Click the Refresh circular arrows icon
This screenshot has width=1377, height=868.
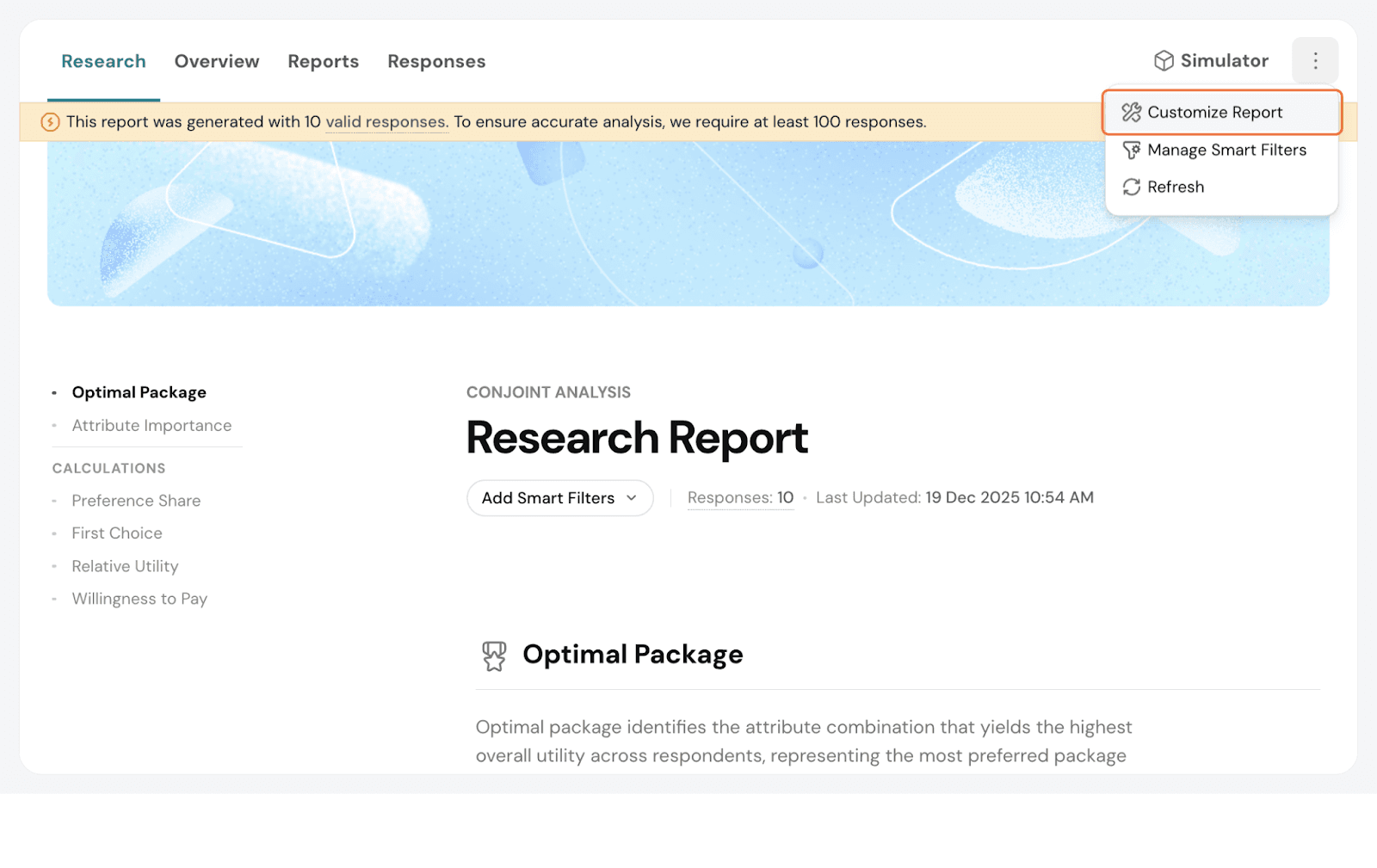pyautogui.click(x=1131, y=188)
